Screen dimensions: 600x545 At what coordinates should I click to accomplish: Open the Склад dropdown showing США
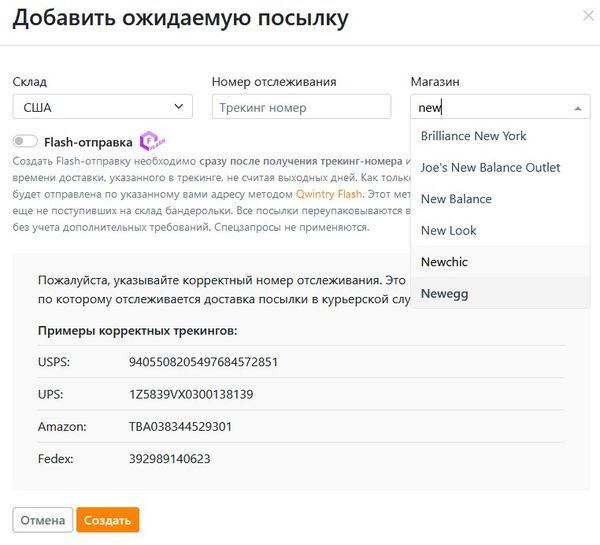click(102, 107)
